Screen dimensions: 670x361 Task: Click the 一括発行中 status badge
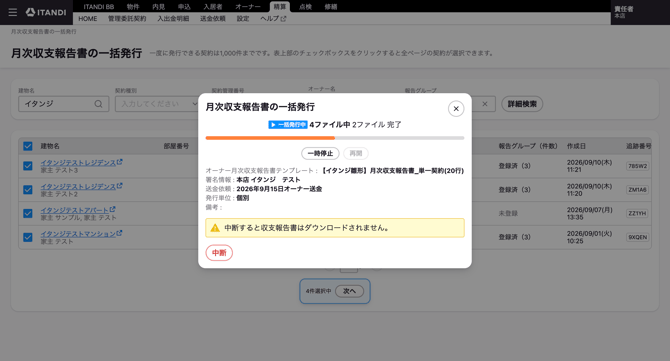pos(288,125)
